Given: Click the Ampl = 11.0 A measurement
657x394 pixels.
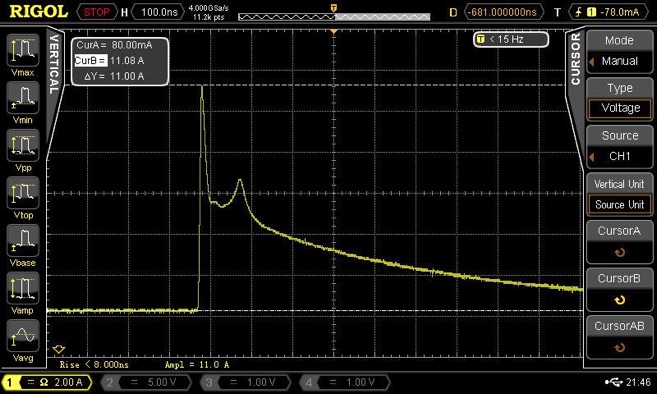Looking at the screenshot, I should 197,365.
